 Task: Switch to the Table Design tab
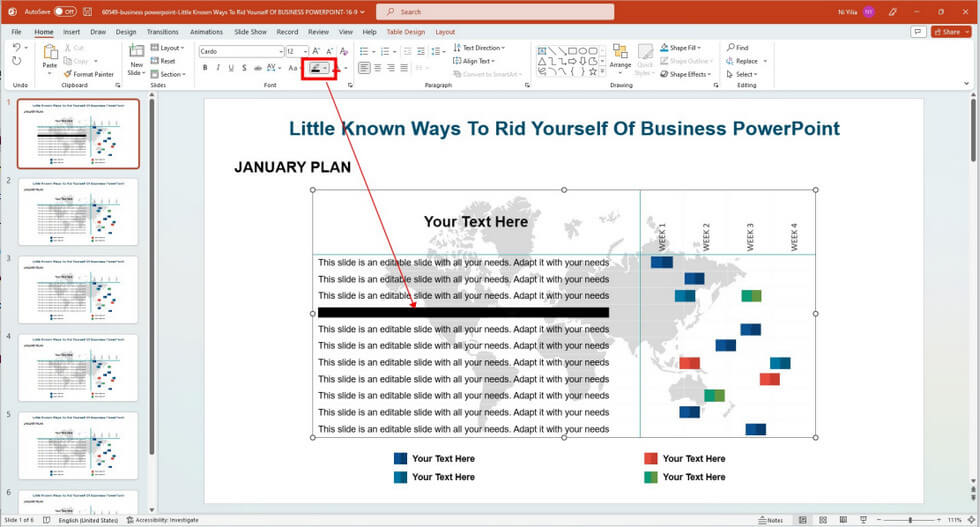pyautogui.click(x=406, y=32)
